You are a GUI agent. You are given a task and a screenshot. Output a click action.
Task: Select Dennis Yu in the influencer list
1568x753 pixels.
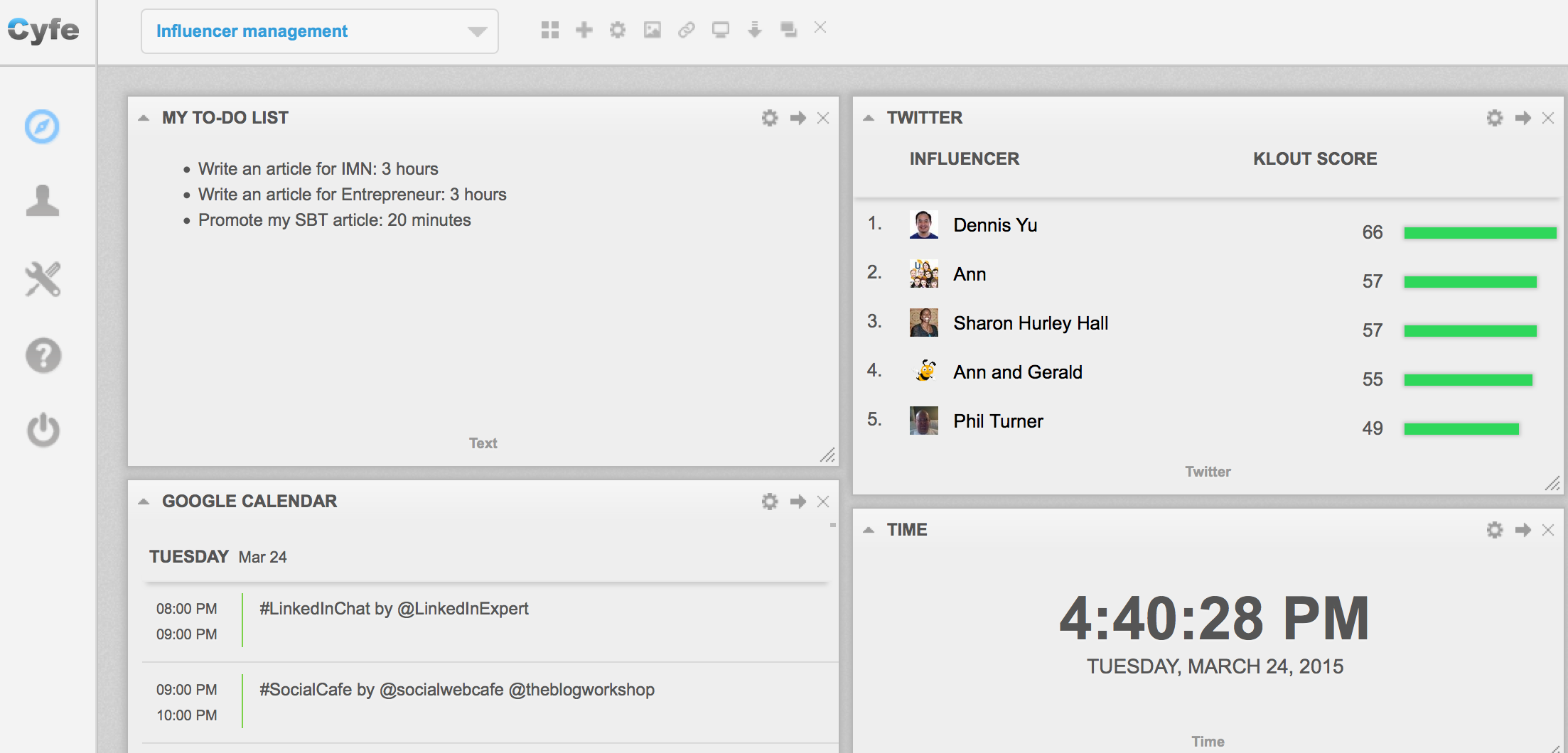click(x=994, y=225)
